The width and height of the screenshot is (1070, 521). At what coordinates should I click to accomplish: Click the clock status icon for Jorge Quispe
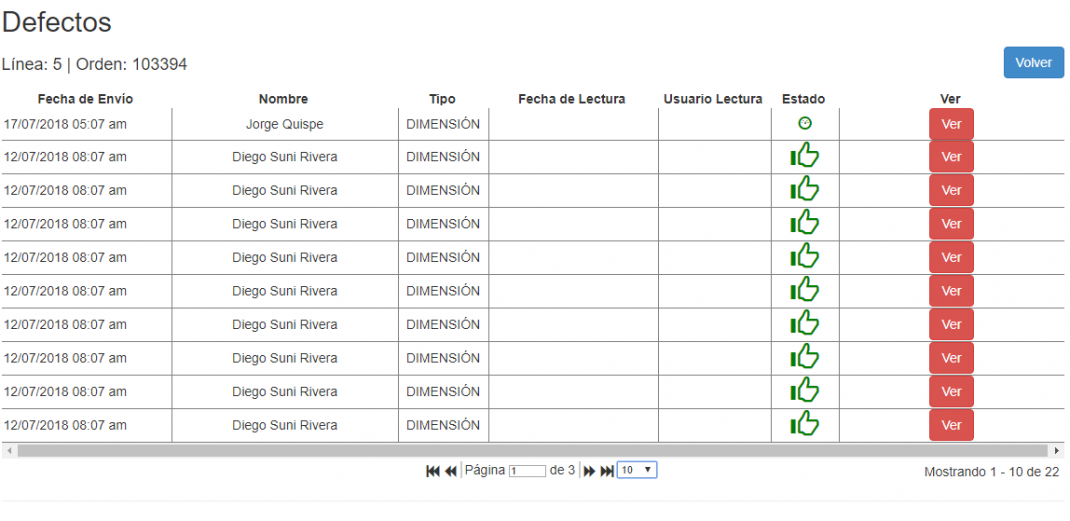(x=805, y=124)
